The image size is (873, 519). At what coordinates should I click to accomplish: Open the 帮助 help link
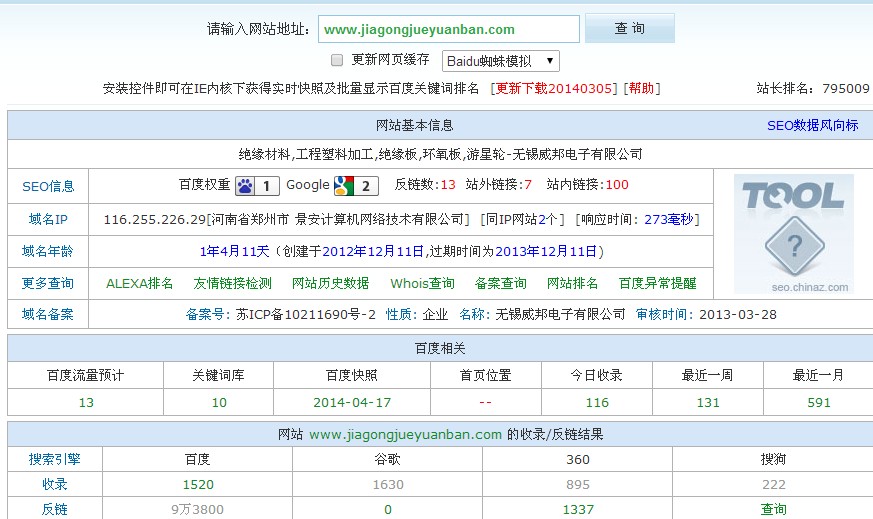(x=641, y=88)
